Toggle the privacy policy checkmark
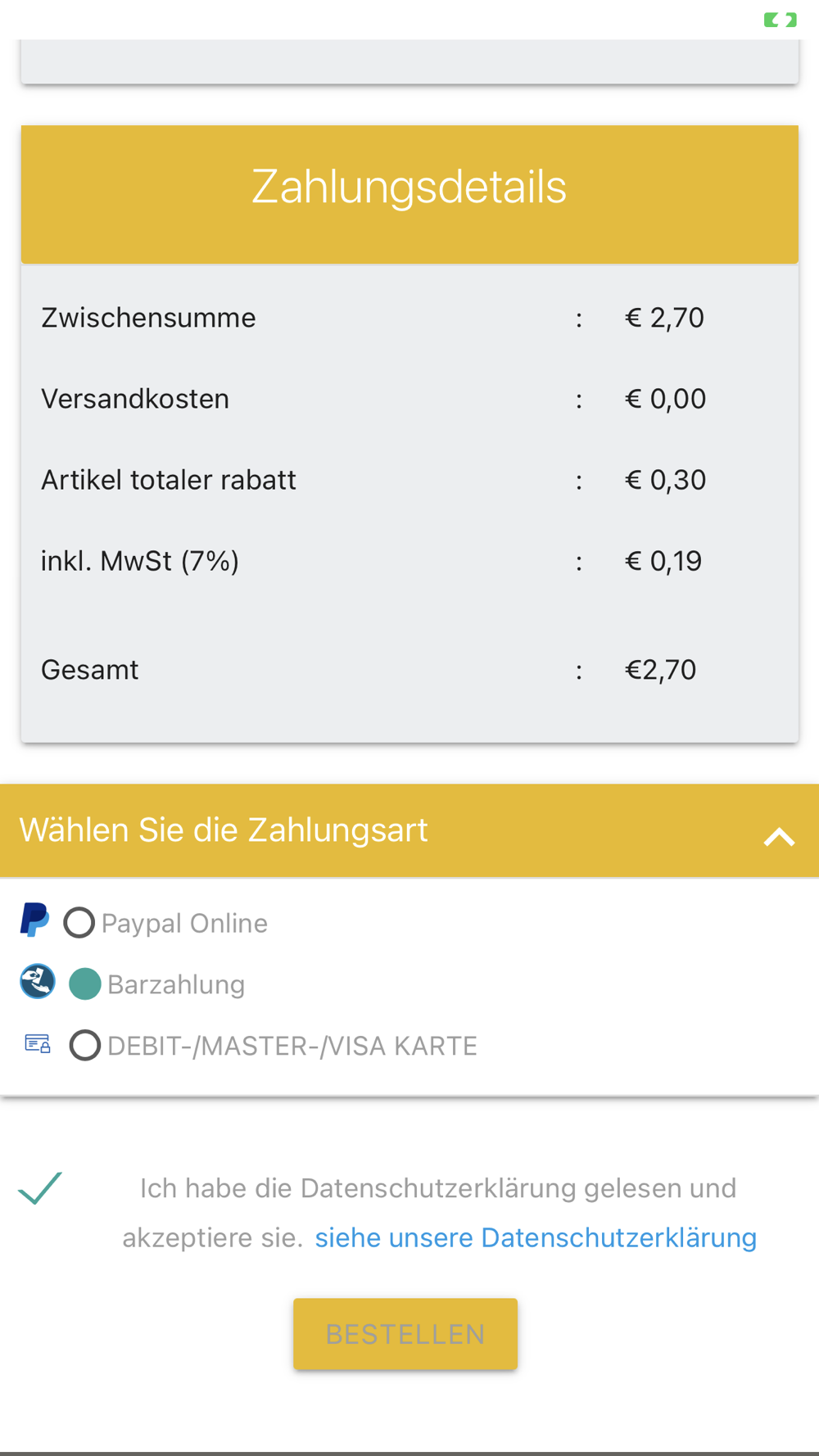819x1456 pixels. click(x=40, y=1188)
